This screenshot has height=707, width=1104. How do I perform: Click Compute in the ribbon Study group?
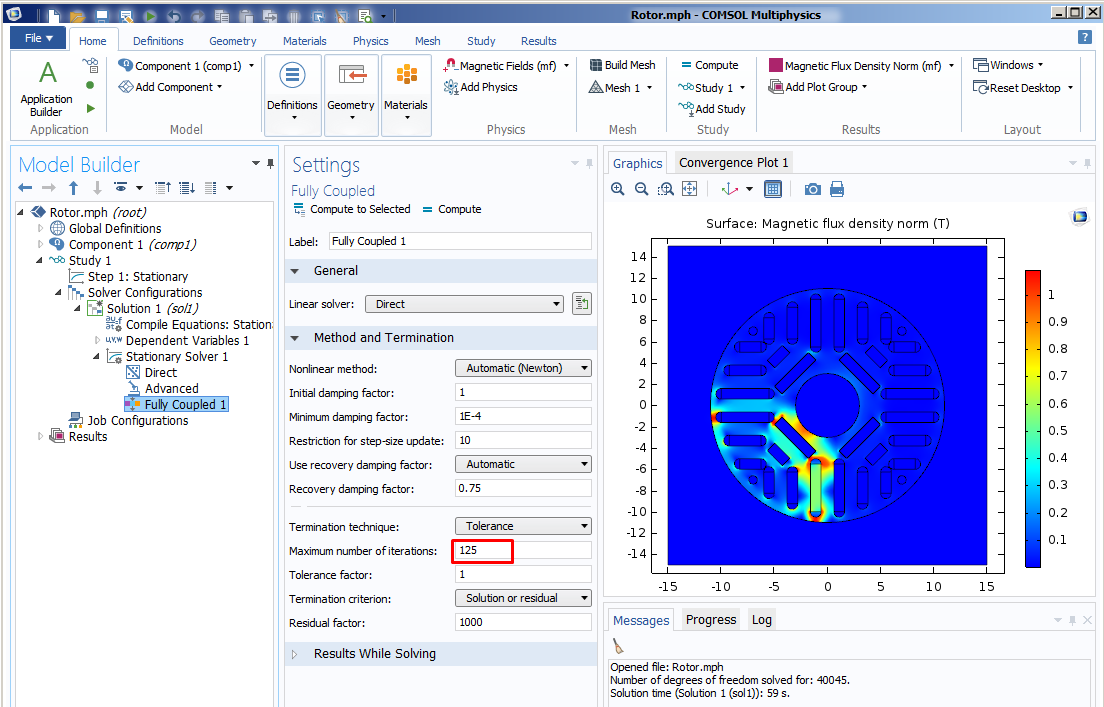pos(709,65)
